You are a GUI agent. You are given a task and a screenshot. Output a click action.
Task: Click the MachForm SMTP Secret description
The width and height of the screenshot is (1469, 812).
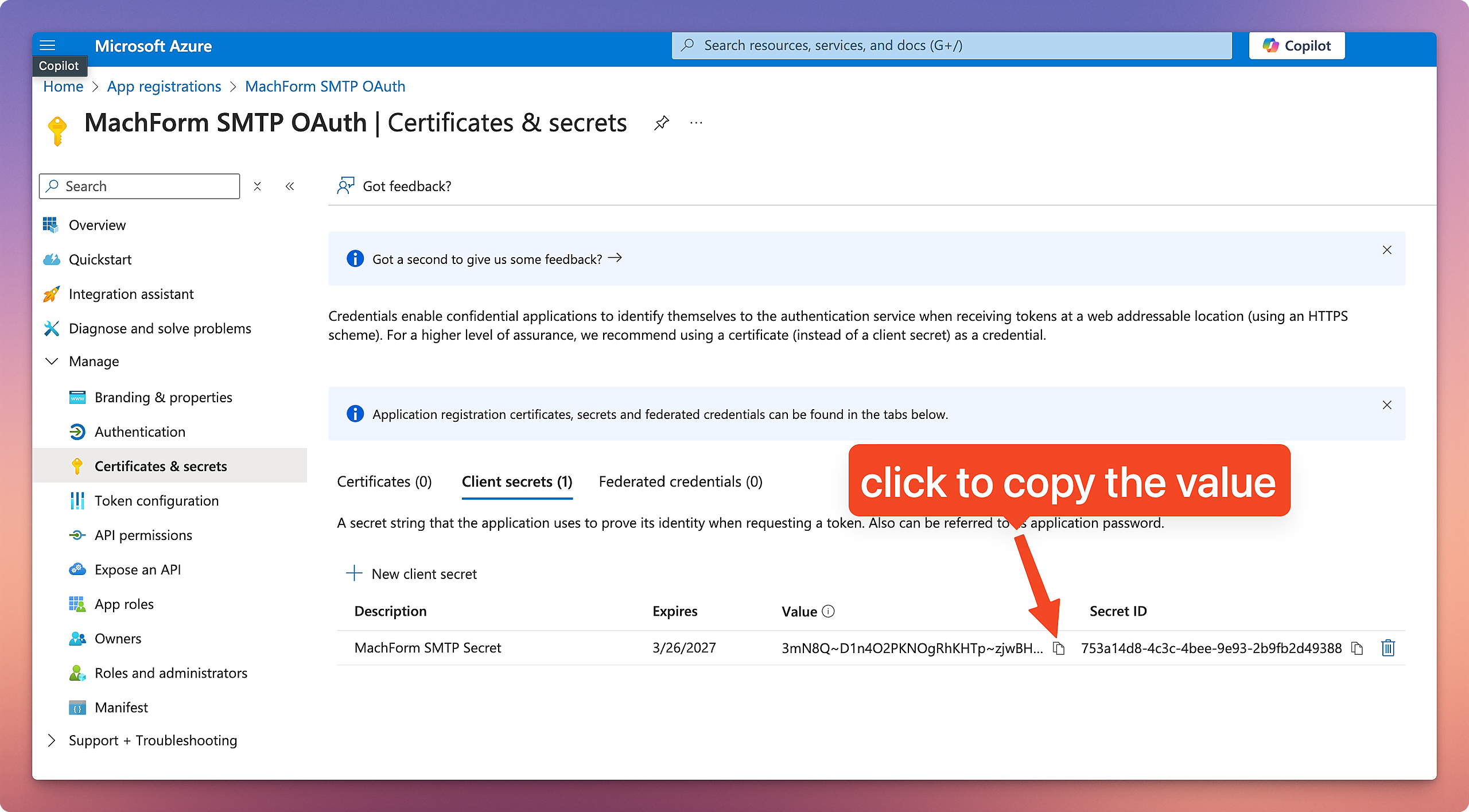click(x=428, y=648)
